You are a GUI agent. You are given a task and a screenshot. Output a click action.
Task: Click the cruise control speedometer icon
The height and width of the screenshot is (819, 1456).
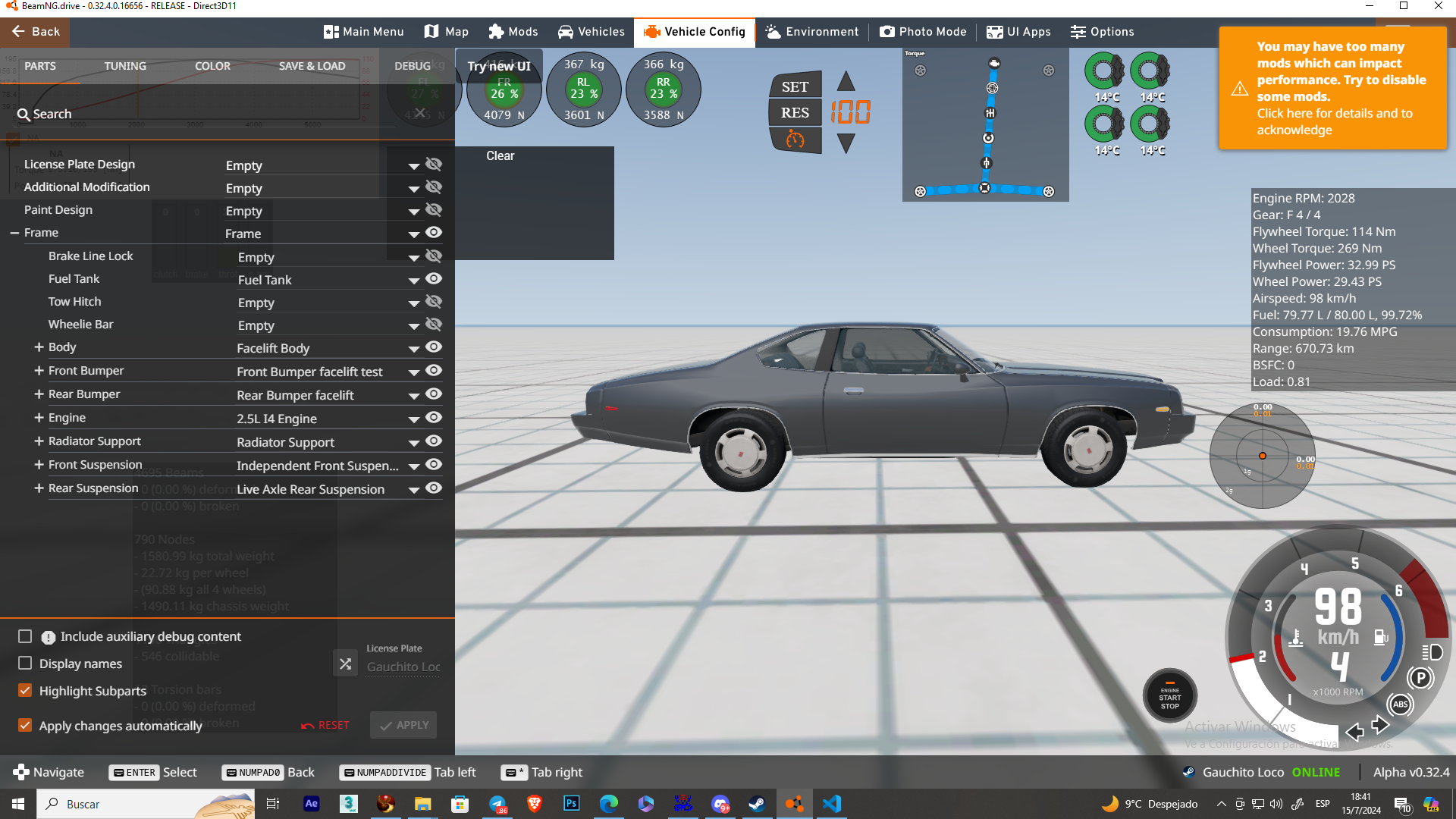pos(795,140)
